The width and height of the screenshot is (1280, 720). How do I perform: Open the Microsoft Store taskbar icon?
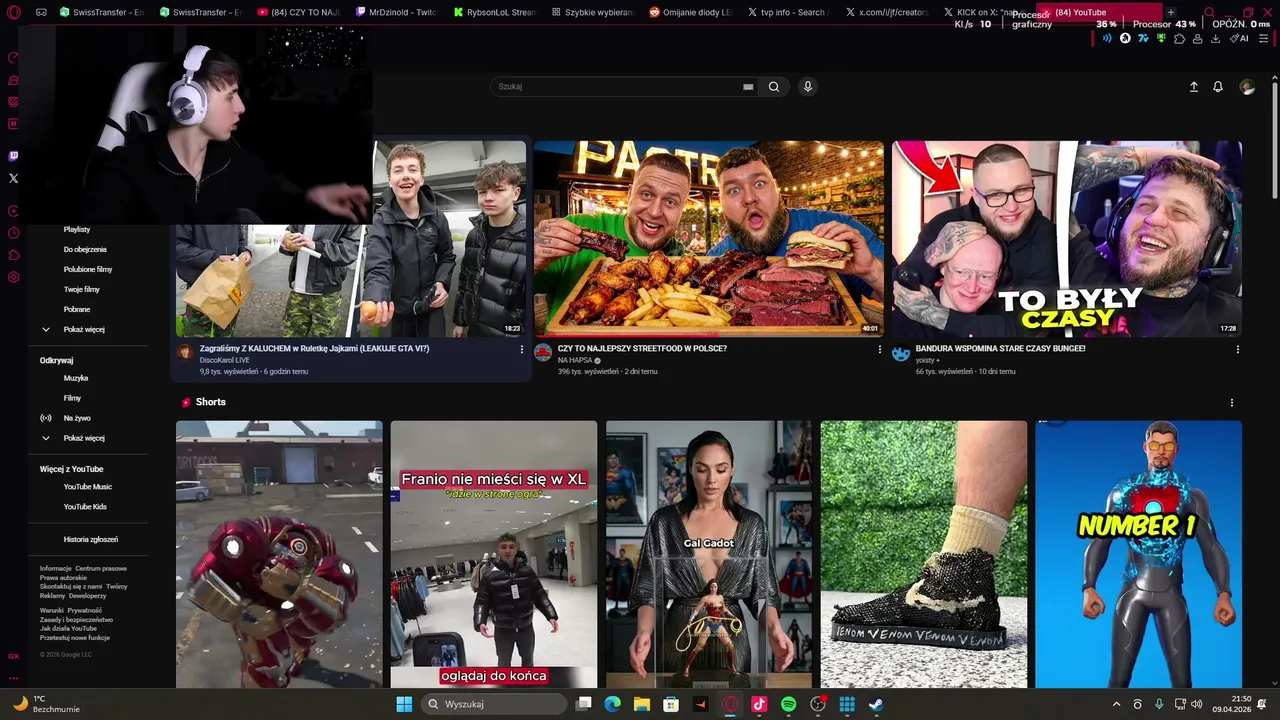[x=671, y=704]
